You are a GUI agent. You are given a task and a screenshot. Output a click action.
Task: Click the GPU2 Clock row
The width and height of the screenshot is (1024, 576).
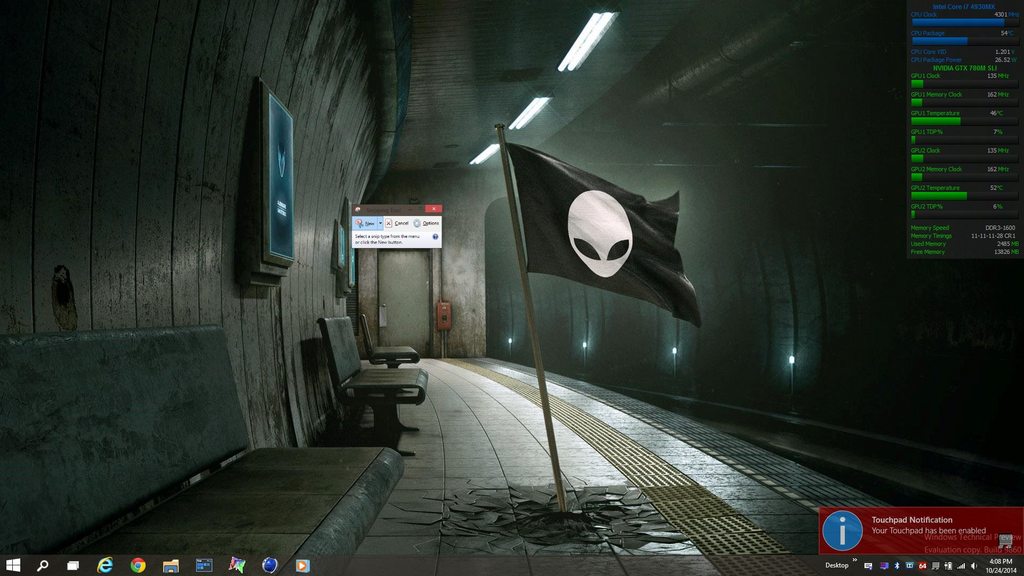[964, 150]
